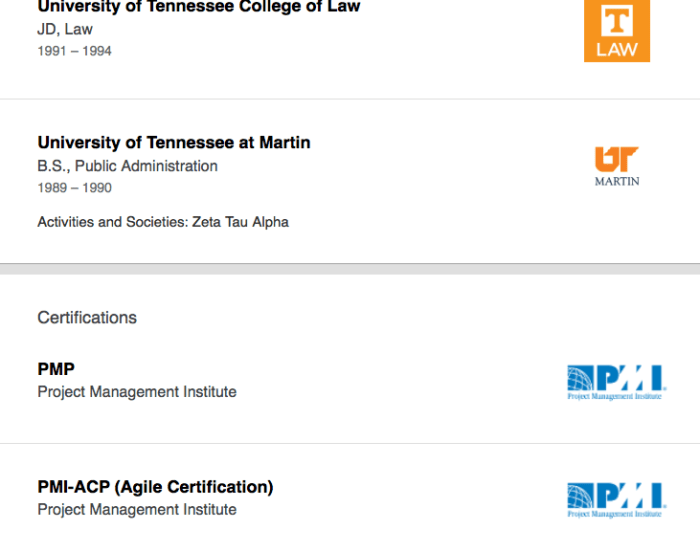
Task: Click the PMI logo beside PMP
Action: pyautogui.click(x=615, y=382)
